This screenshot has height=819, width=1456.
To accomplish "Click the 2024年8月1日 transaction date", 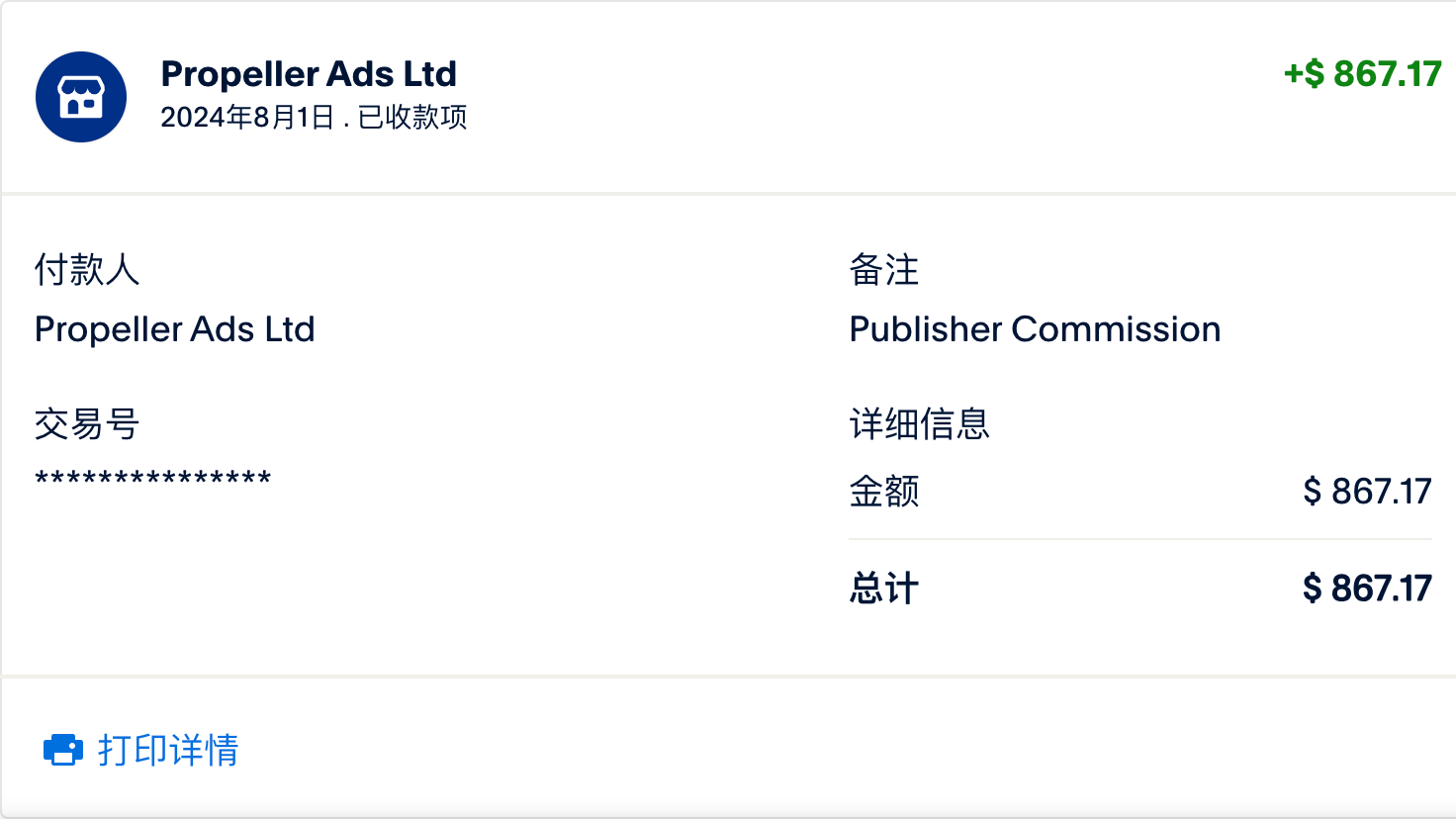I will click(247, 118).
